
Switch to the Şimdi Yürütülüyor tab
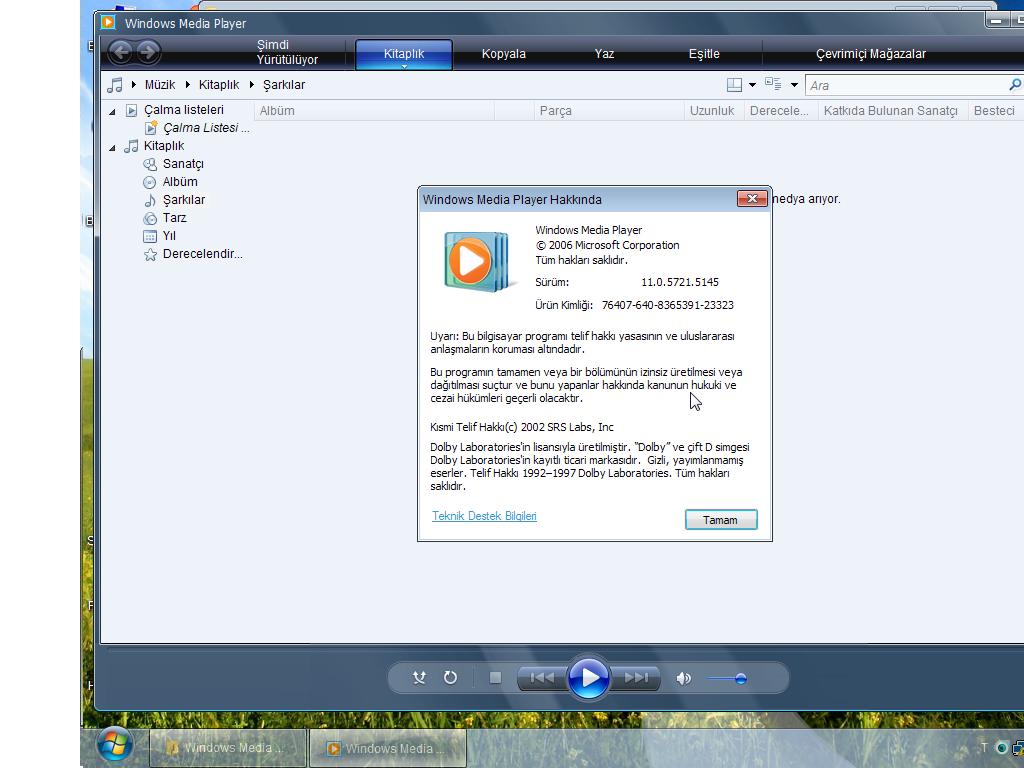coord(287,52)
